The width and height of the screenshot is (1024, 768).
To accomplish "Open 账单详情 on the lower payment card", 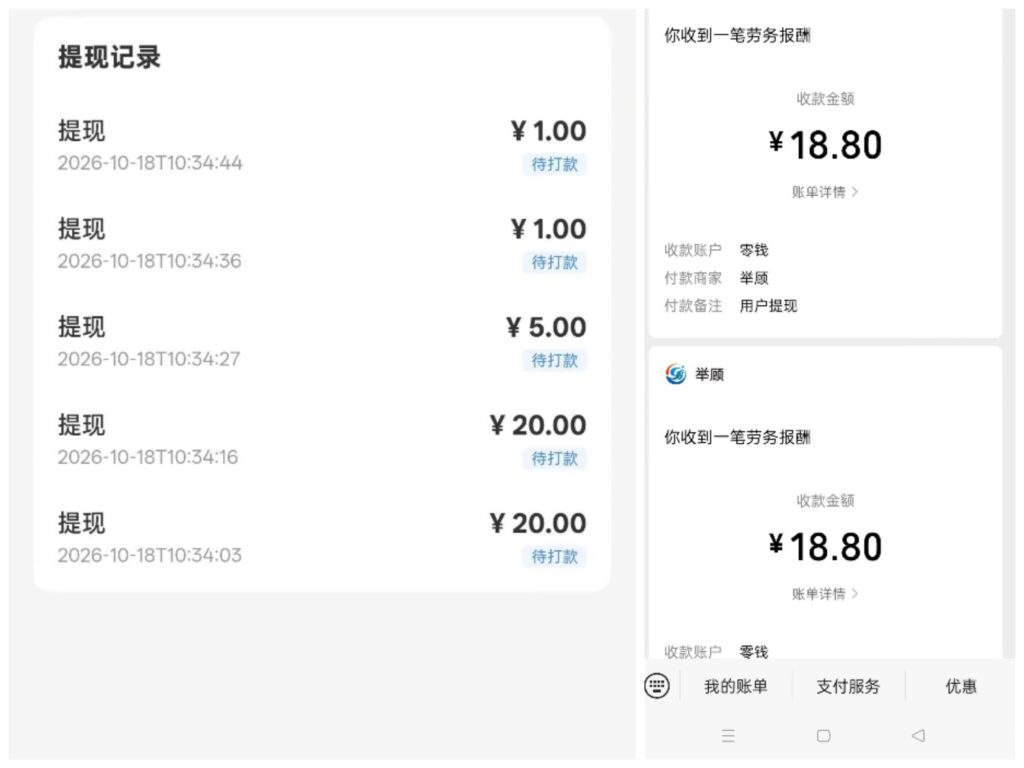I will click(x=825, y=594).
